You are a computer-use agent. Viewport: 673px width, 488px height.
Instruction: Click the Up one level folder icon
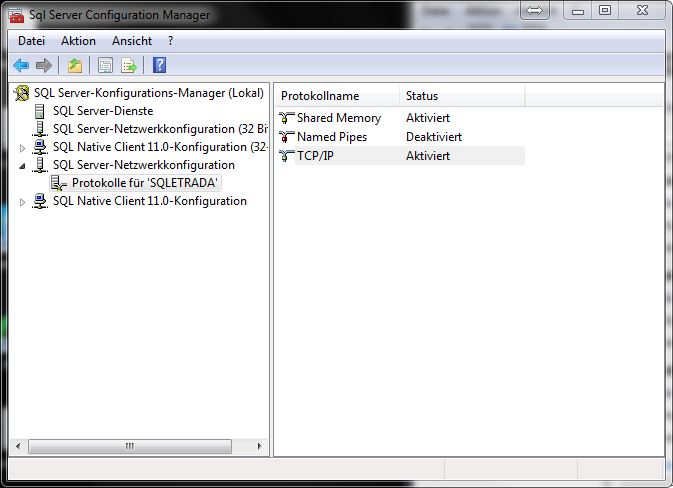75,66
